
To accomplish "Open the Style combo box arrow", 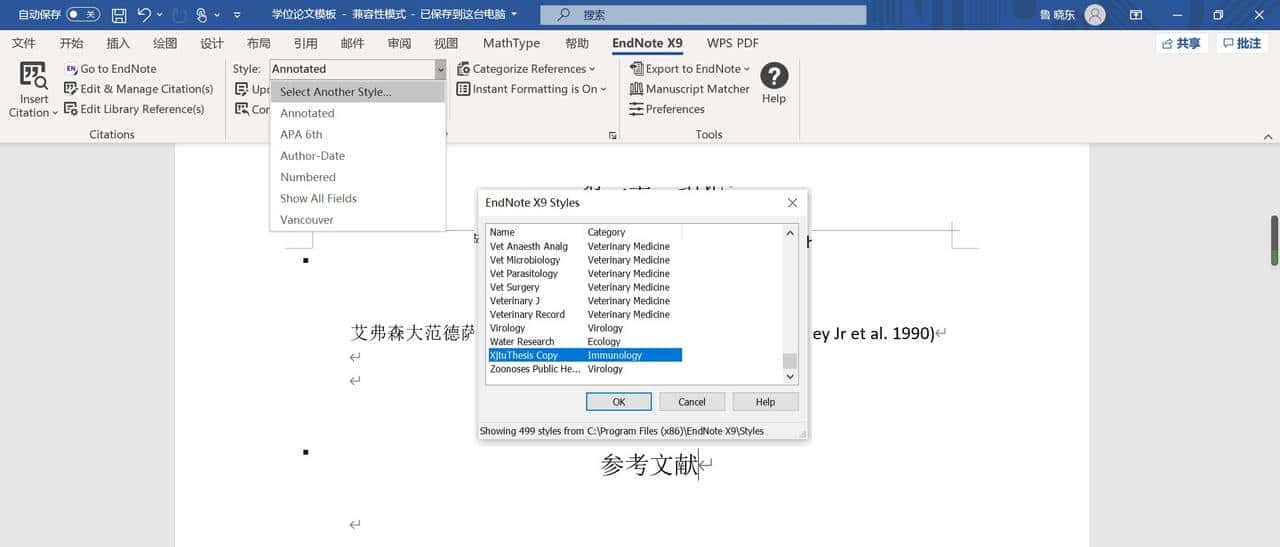I will (x=440, y=69).
